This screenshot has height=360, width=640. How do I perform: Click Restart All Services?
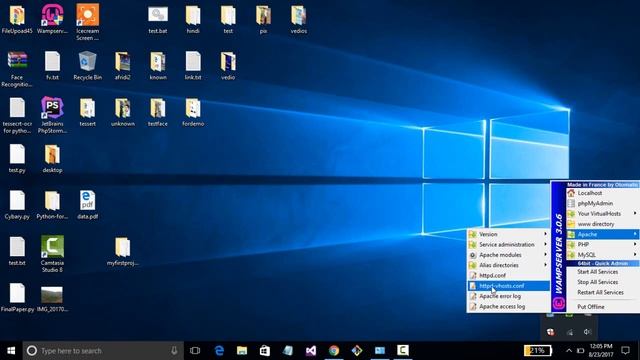pos(602,292)
